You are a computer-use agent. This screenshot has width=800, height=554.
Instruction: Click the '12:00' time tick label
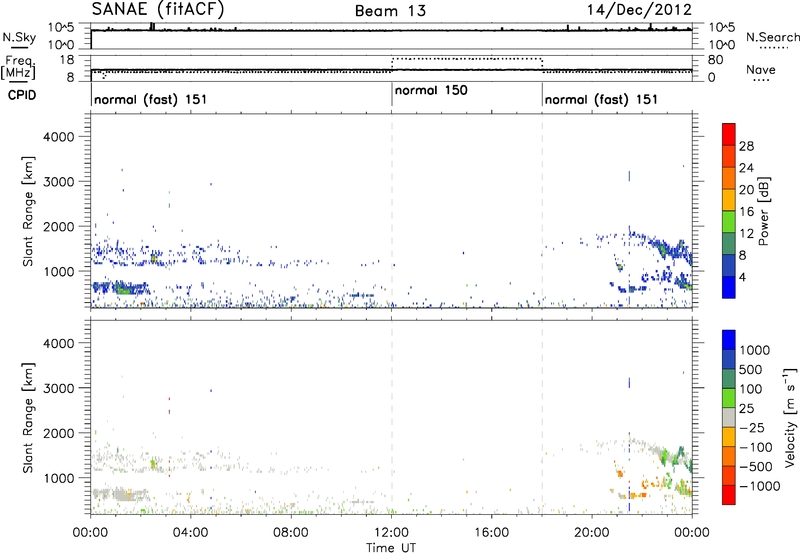coord(391,533)
